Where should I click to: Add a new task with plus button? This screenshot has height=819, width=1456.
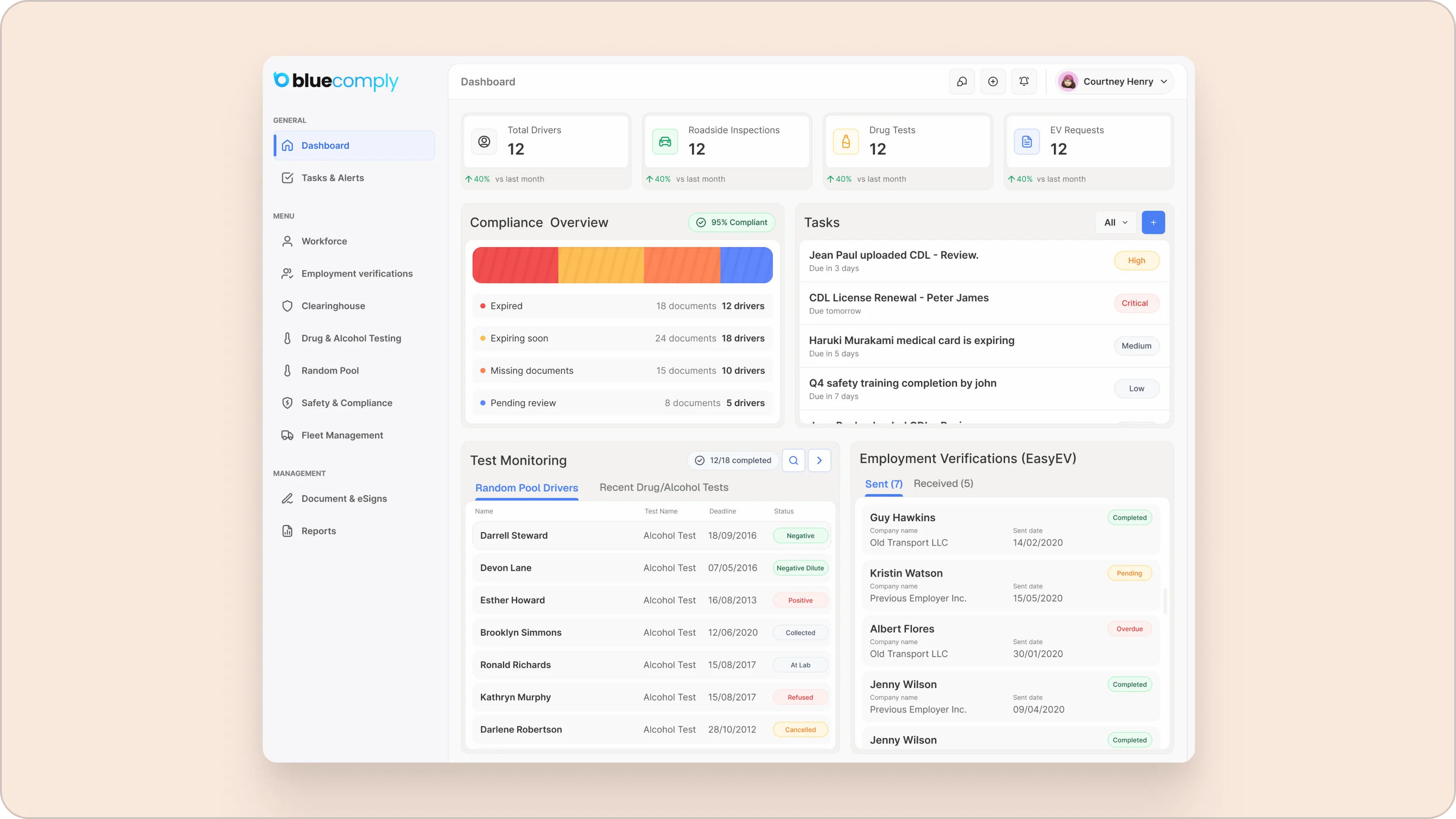1153,222
